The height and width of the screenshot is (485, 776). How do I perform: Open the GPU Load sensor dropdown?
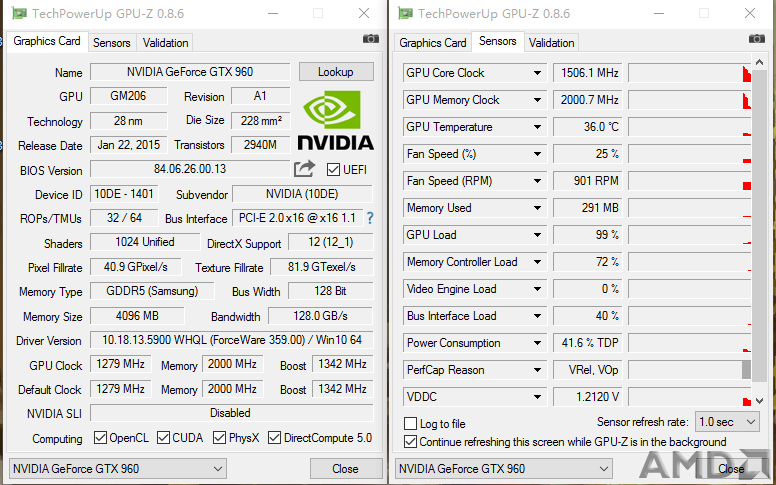tap(537, 235)
